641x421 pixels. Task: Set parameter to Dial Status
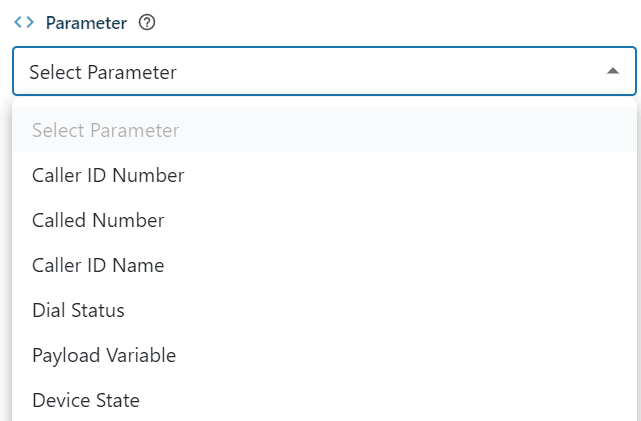78,310
